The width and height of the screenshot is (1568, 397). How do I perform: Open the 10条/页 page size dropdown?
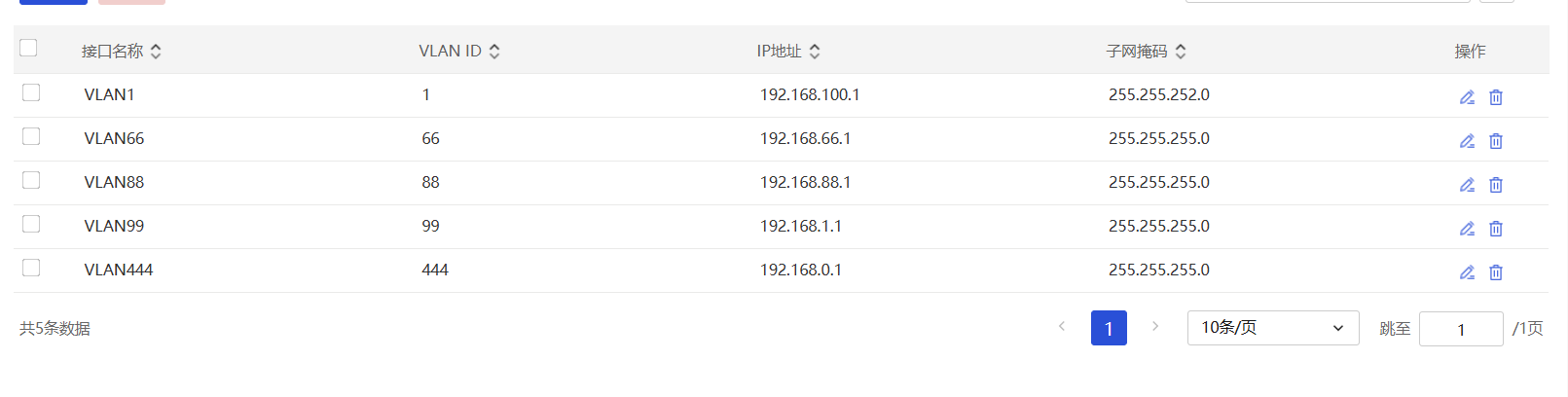click(1272, 328)
